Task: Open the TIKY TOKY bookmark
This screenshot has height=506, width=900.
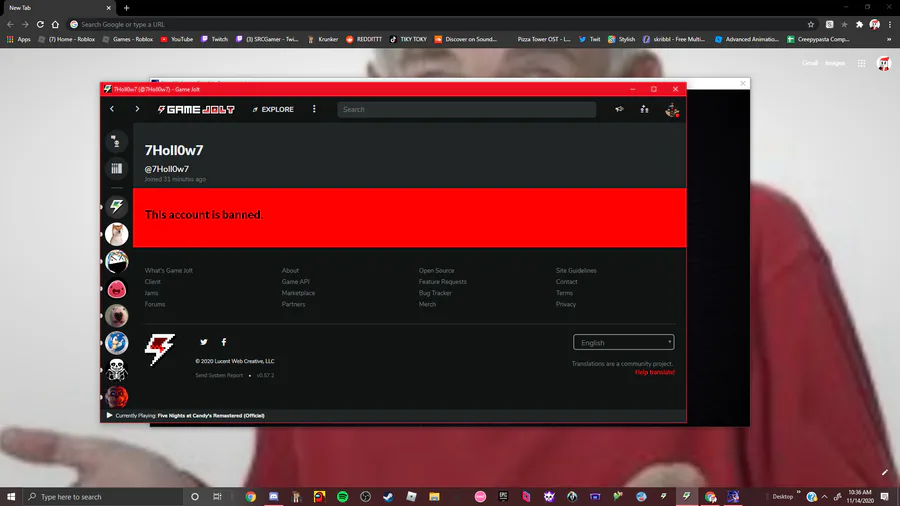Action: point(408,39)
